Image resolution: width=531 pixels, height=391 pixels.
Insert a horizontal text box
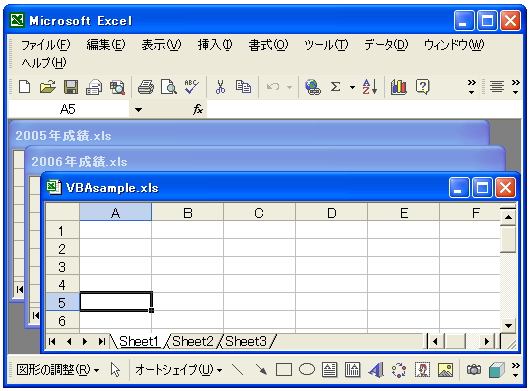(330, 370)
